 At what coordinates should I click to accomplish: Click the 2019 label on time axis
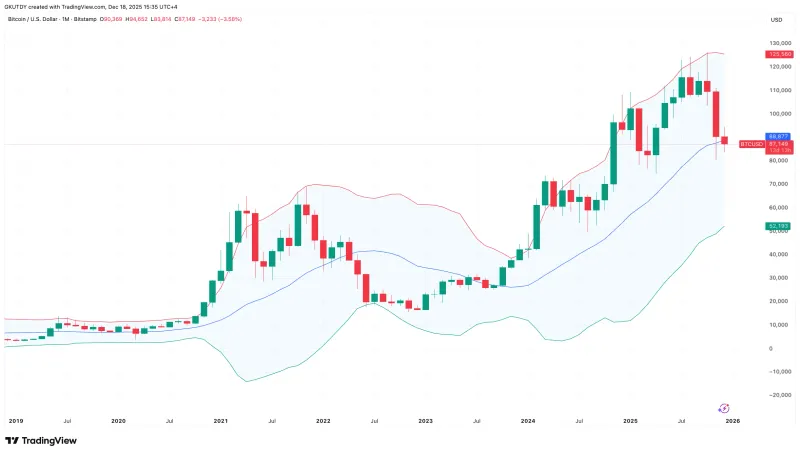[x=16, y=423]
